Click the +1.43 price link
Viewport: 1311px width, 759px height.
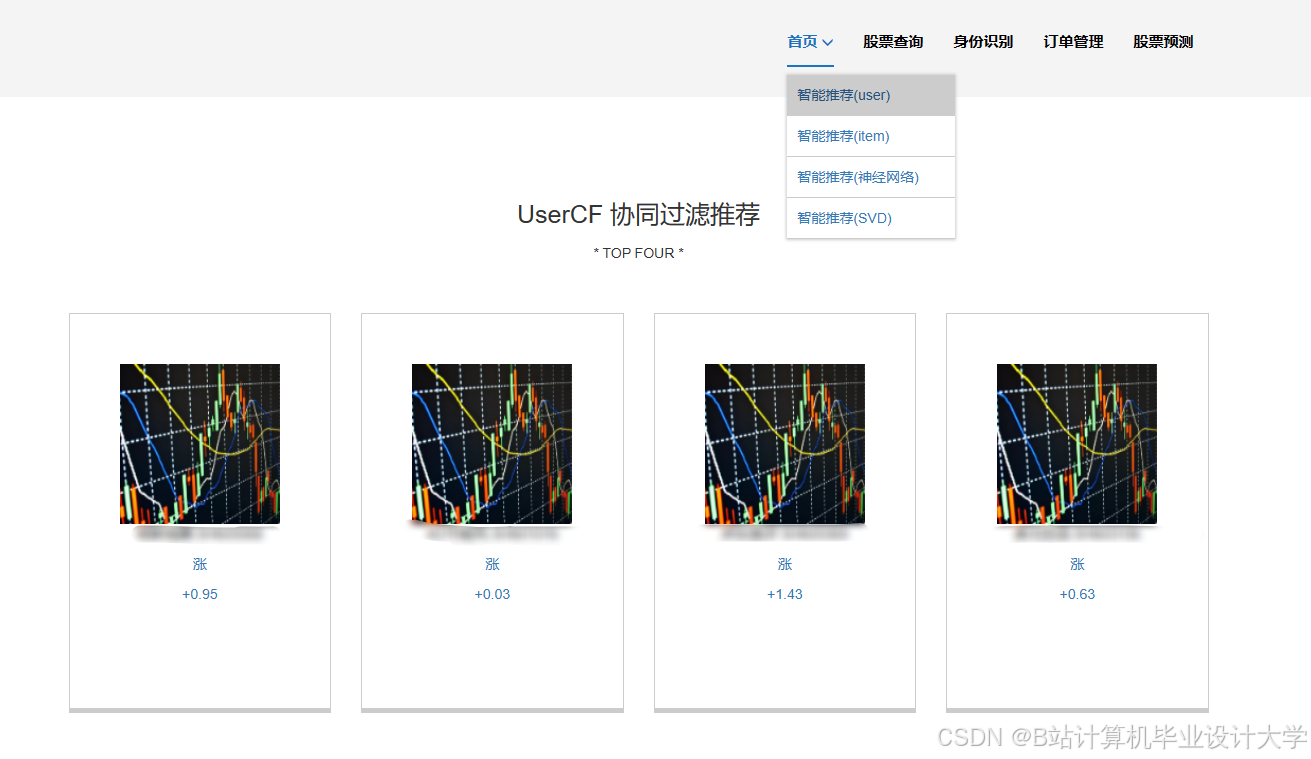coord(784,593)
